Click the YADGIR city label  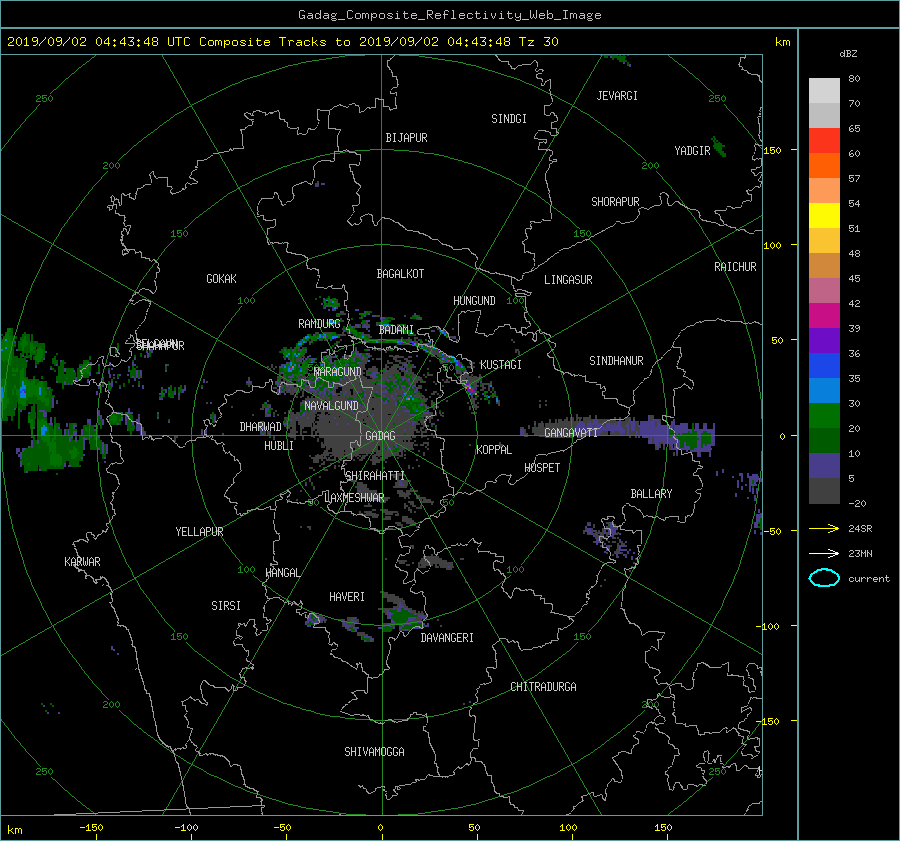tap(692, 151)
